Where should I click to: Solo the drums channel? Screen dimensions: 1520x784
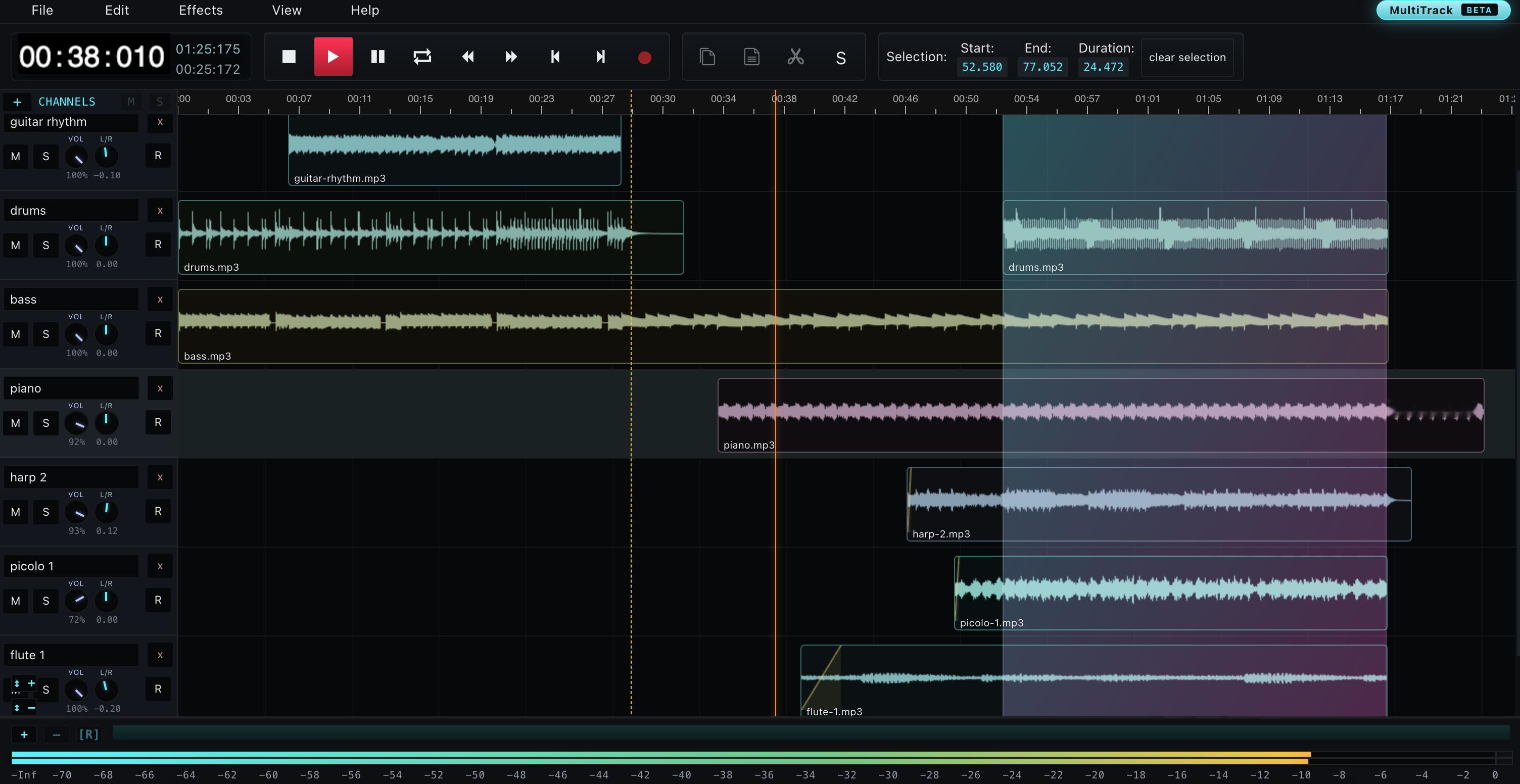click(46, 246)
